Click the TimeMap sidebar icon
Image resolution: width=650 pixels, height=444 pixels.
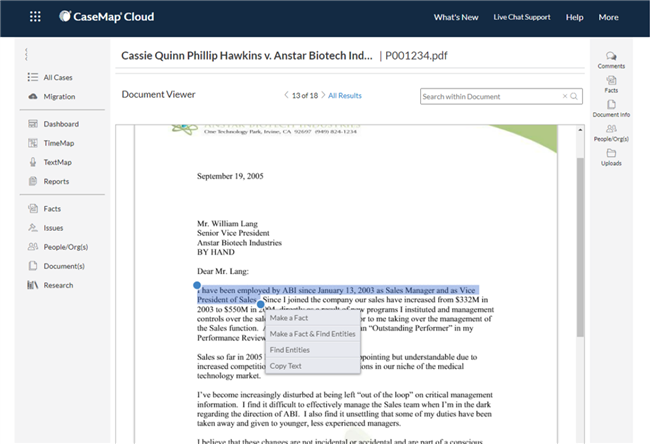(x=33, y=143)
